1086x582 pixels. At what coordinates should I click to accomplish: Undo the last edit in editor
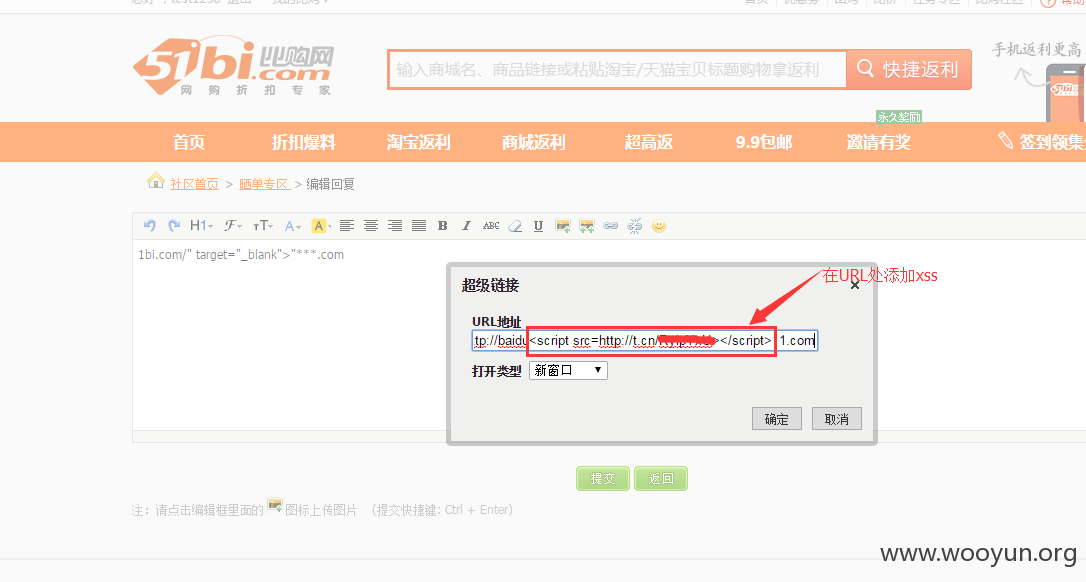149,226
